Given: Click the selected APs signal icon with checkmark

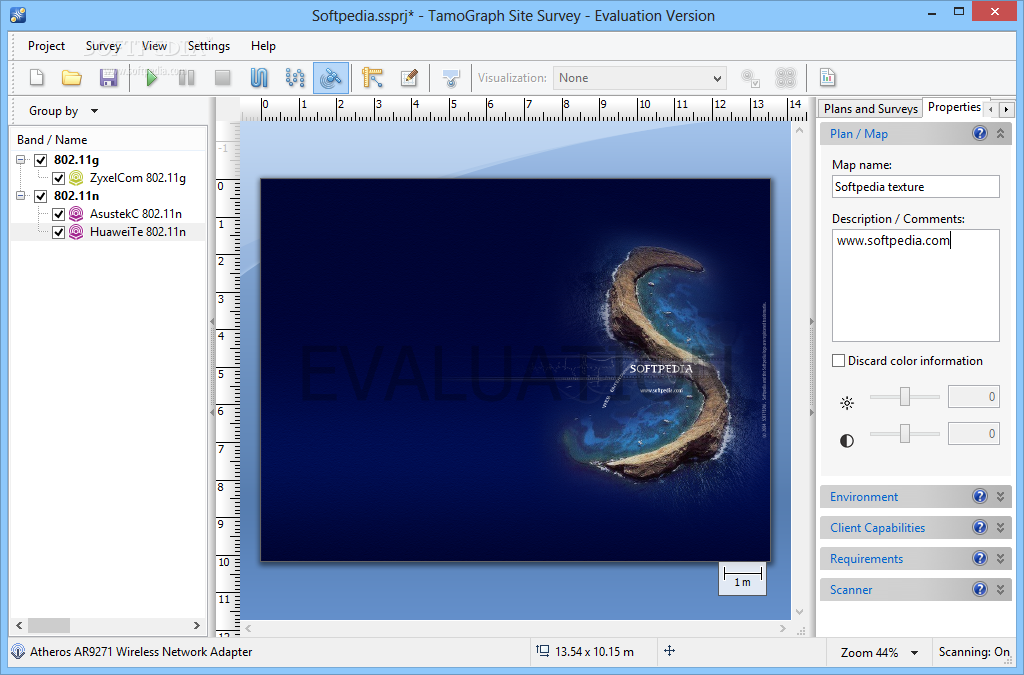Looking at the screenshot, I should (x=750, y=78).
